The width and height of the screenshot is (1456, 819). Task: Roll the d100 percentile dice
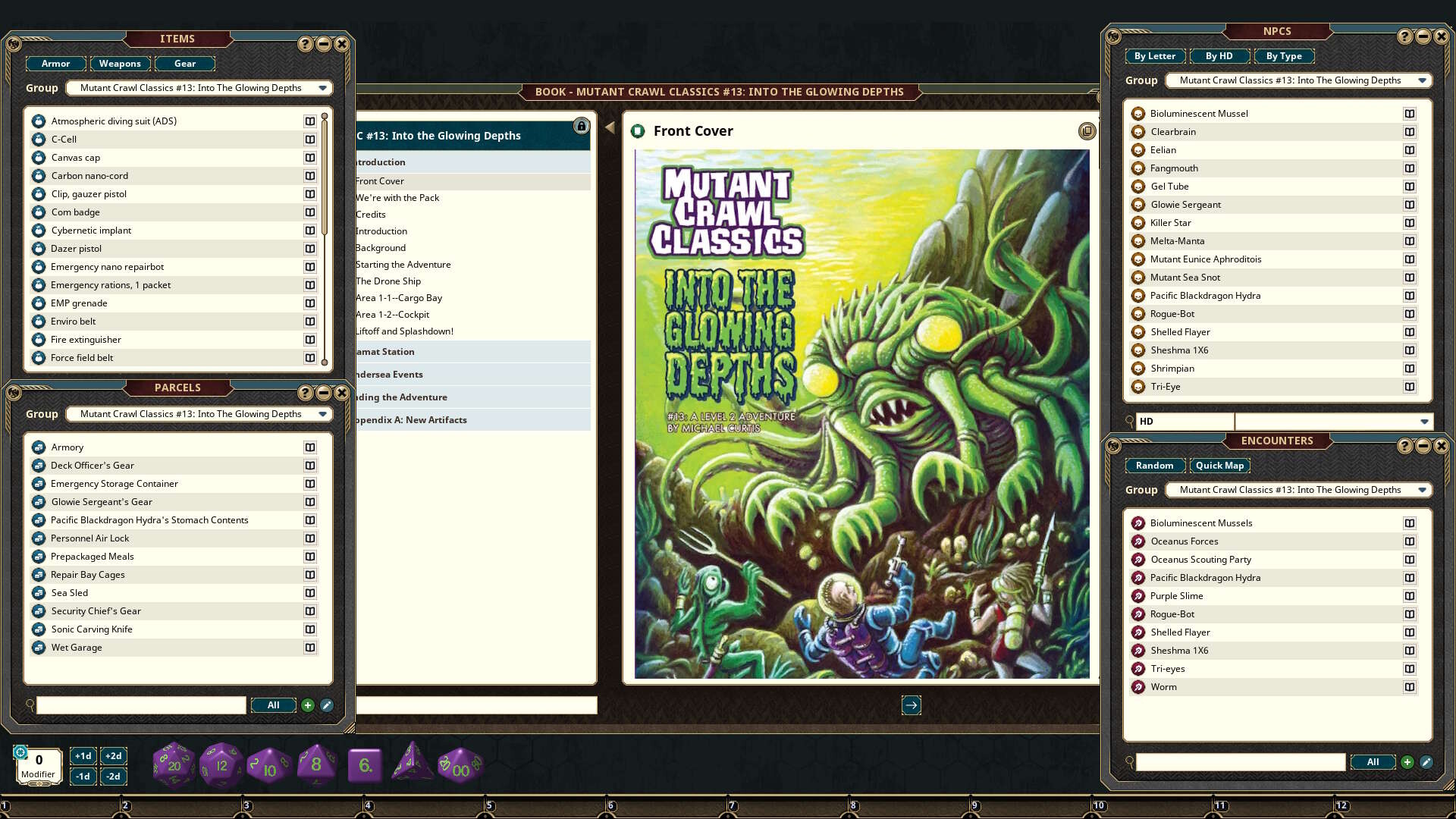[458, 764]
